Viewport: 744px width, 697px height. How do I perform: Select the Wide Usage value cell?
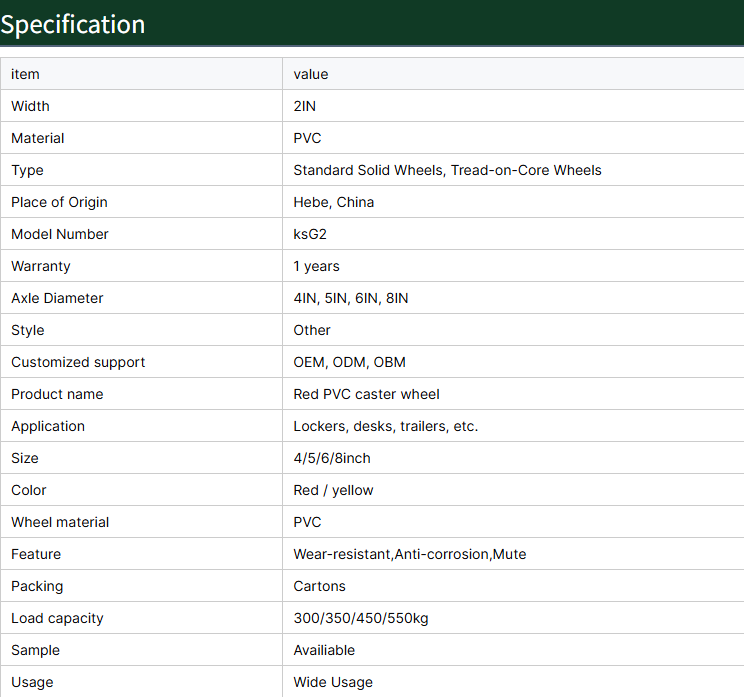pyautogui.click(x=513, y=681)
